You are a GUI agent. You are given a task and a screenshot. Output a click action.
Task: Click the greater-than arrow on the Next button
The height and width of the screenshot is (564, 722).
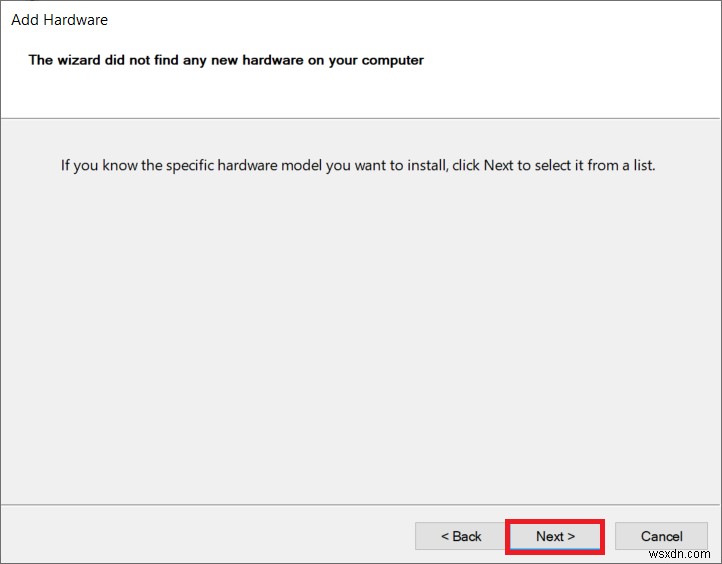571,536
